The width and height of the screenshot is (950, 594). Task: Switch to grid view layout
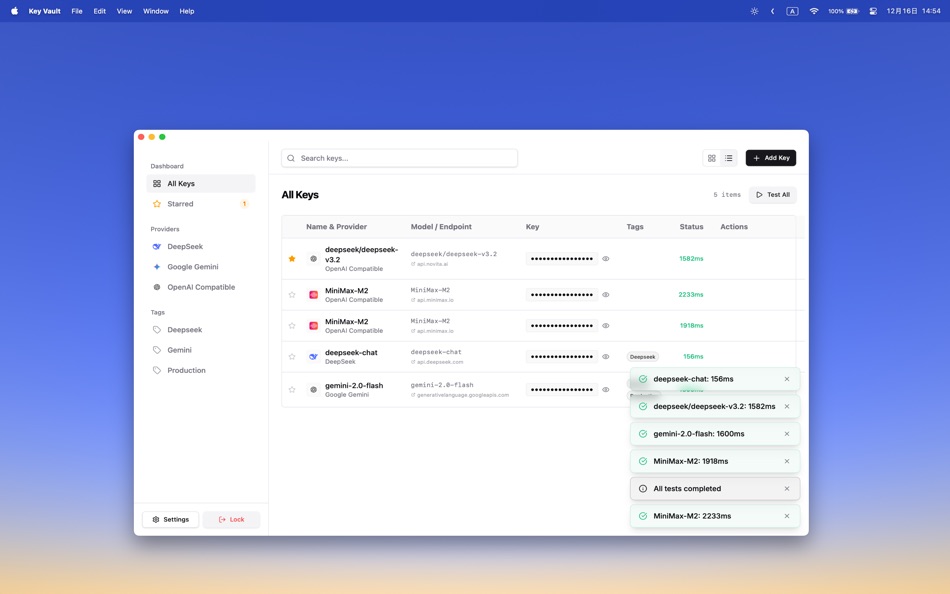coord(711,158)
